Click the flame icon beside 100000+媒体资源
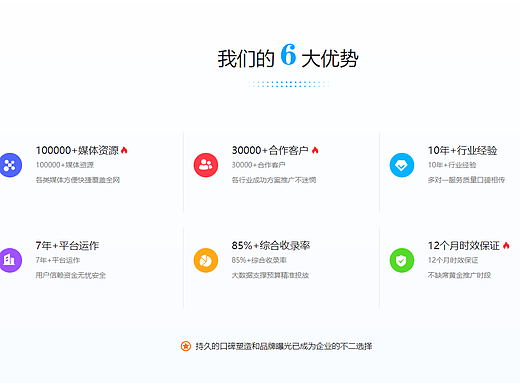 (x=124, y=150)
